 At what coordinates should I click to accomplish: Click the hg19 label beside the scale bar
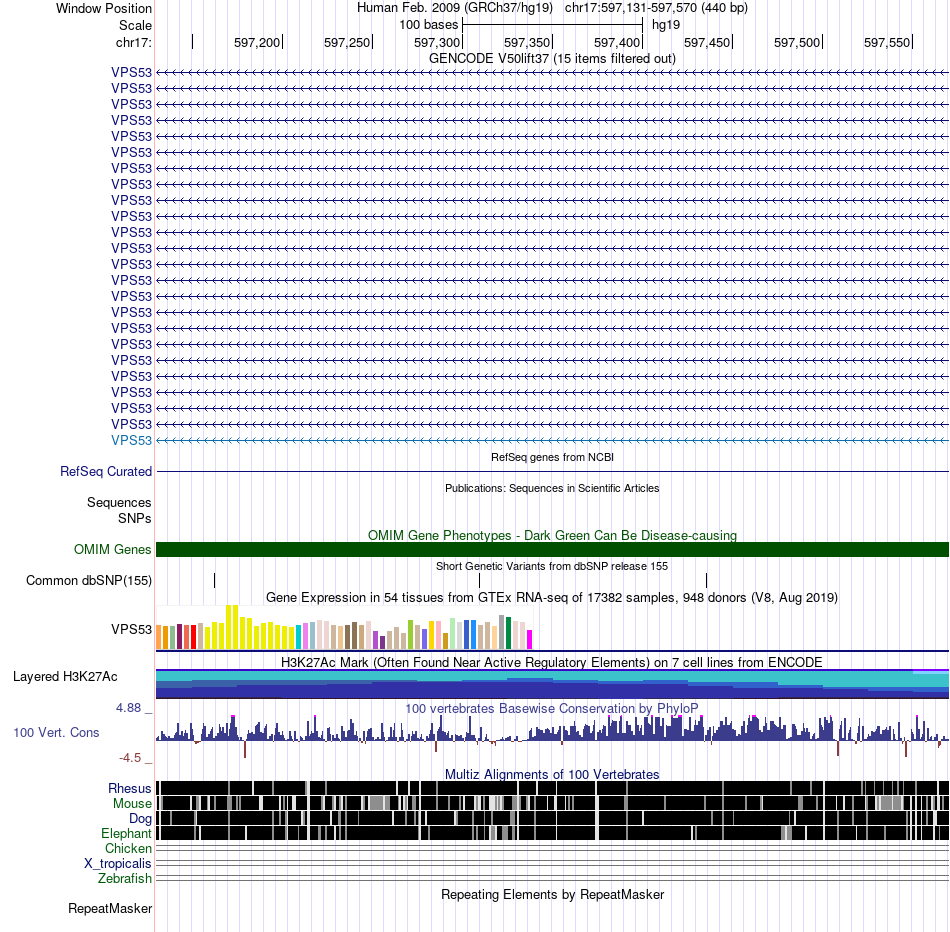(x=666, y=25)
